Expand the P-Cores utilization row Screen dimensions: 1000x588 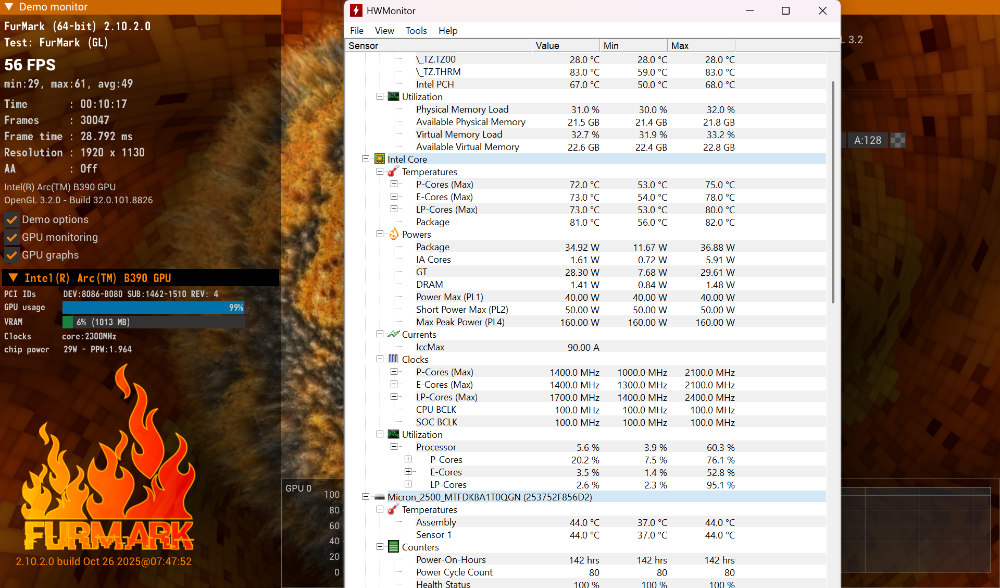pos(408,459)
